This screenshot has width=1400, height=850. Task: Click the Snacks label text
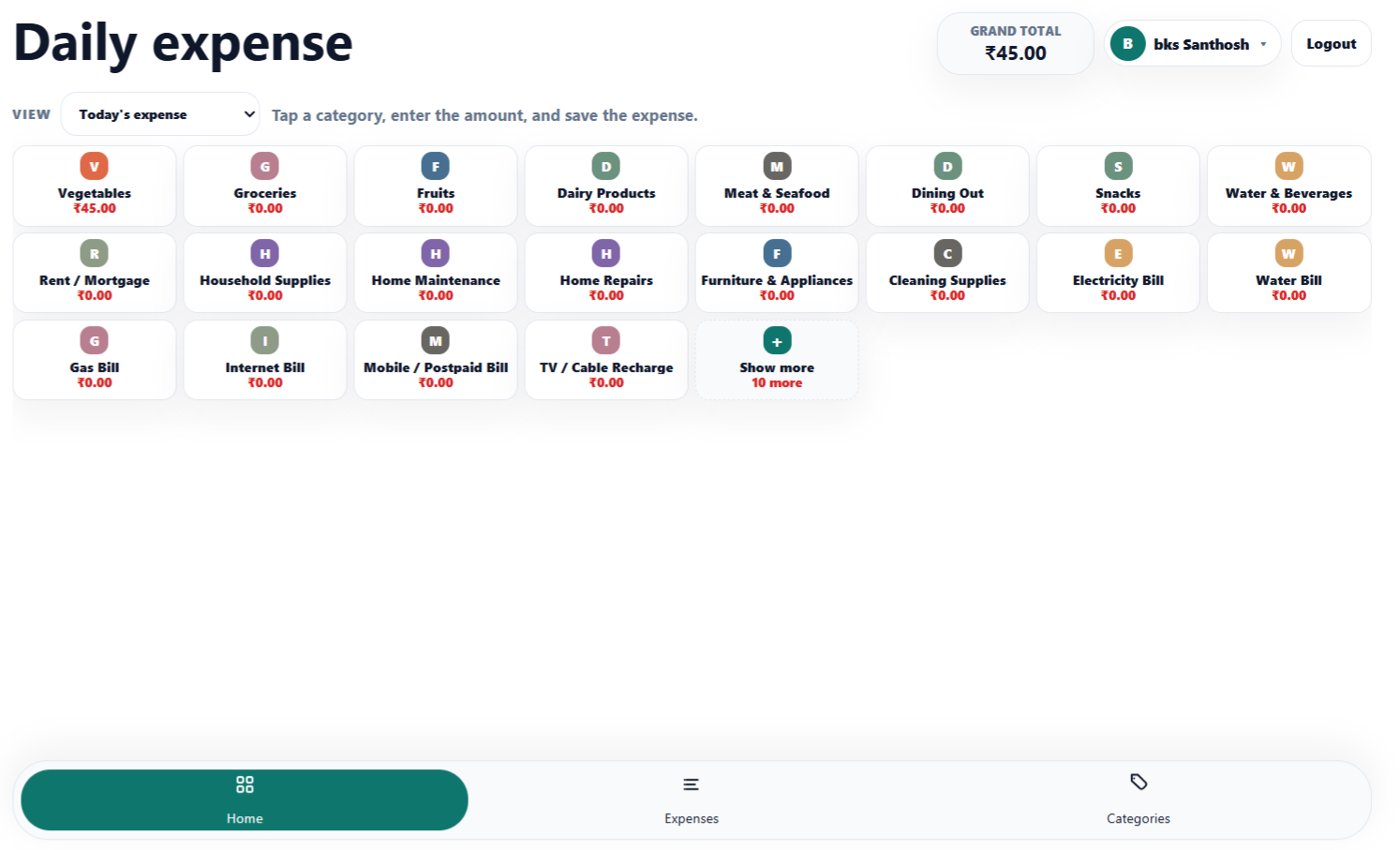1117,193
